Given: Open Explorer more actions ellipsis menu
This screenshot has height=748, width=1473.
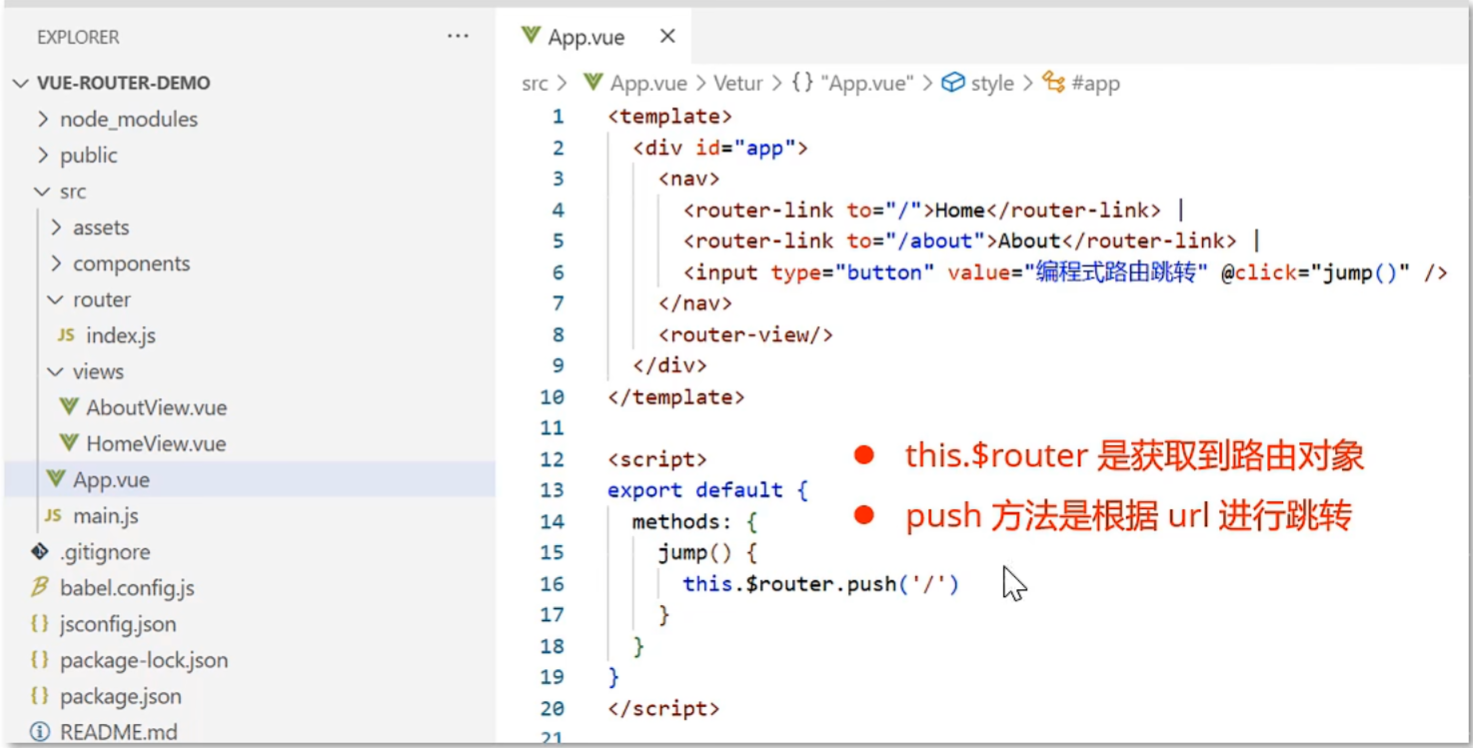Looking at the screenshot, I should [x=458, y=37].
